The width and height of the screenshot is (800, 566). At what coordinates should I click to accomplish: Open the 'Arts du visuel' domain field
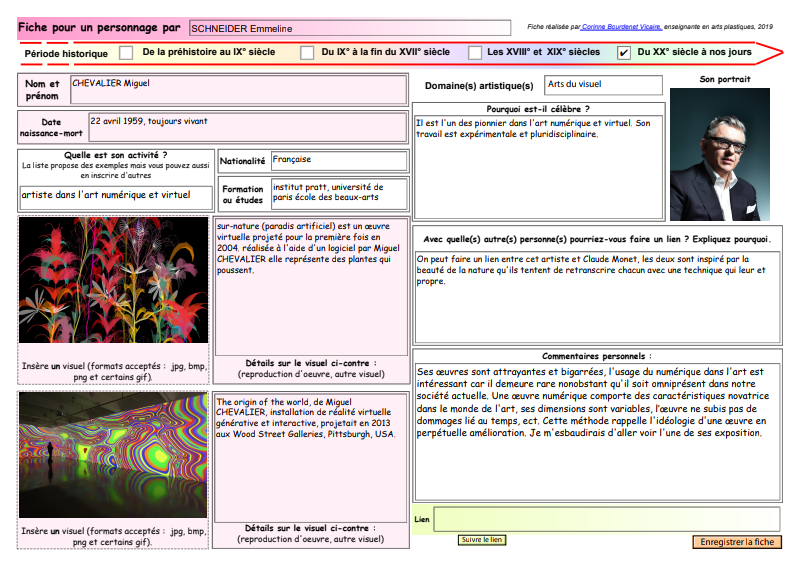coord(603,86)
